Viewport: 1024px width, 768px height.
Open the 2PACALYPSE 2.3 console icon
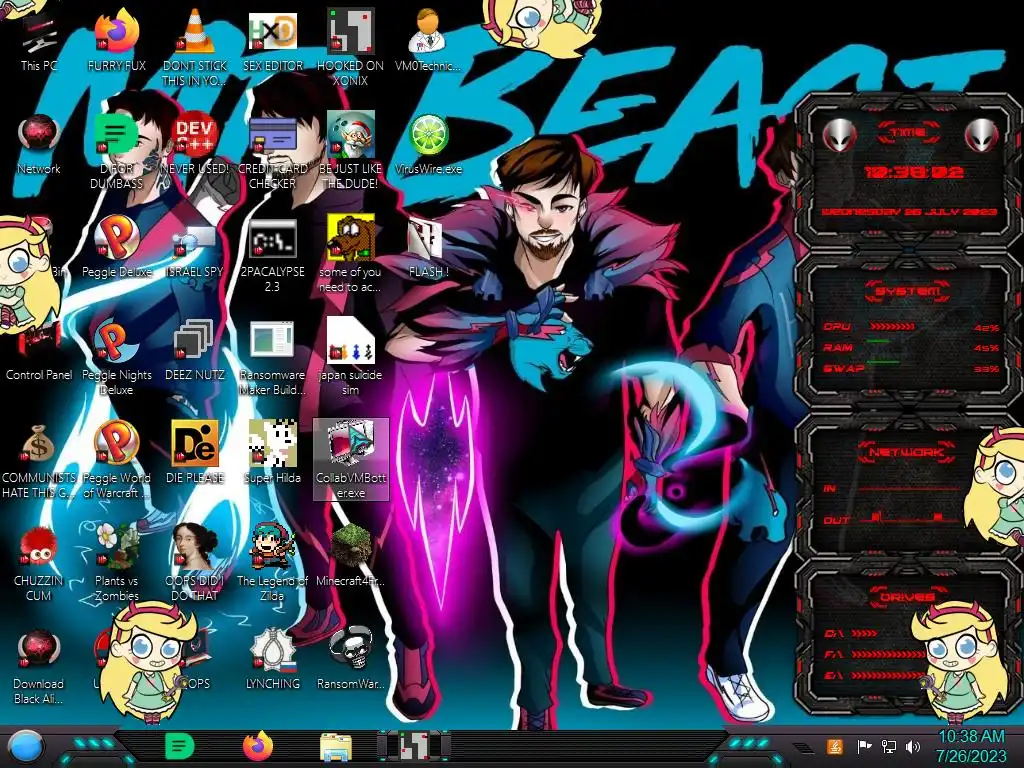coord(273,256)
